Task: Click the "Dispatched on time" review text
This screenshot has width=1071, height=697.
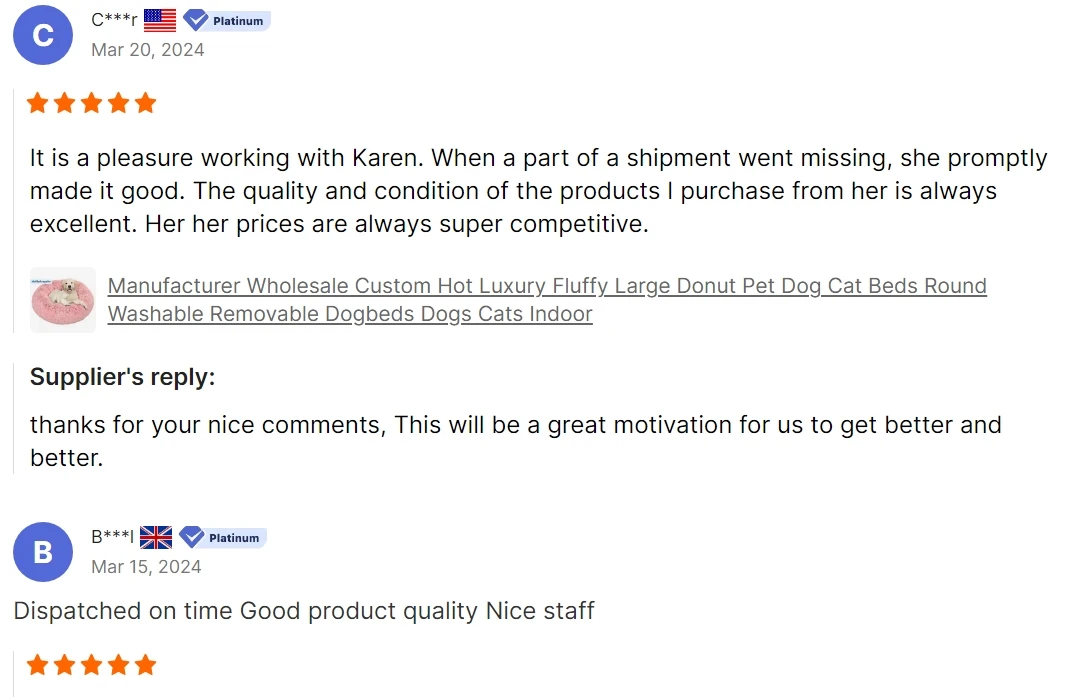Action: click(304, 610)
